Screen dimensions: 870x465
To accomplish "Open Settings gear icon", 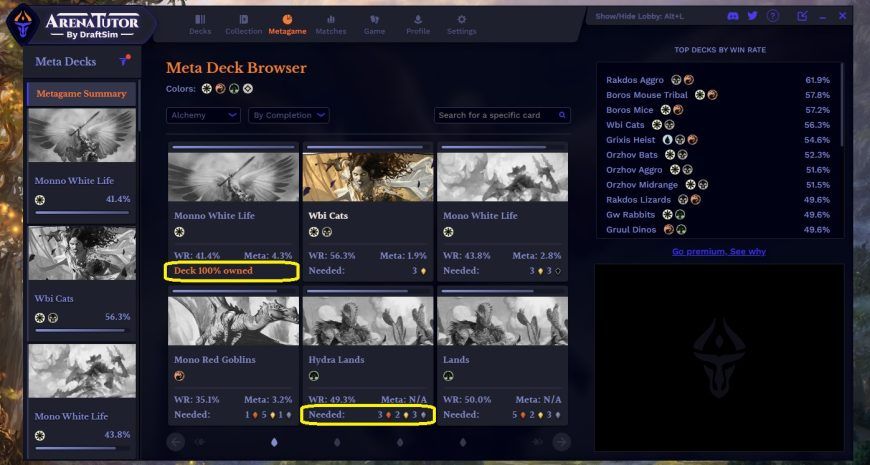I will [x=462, y=19].
